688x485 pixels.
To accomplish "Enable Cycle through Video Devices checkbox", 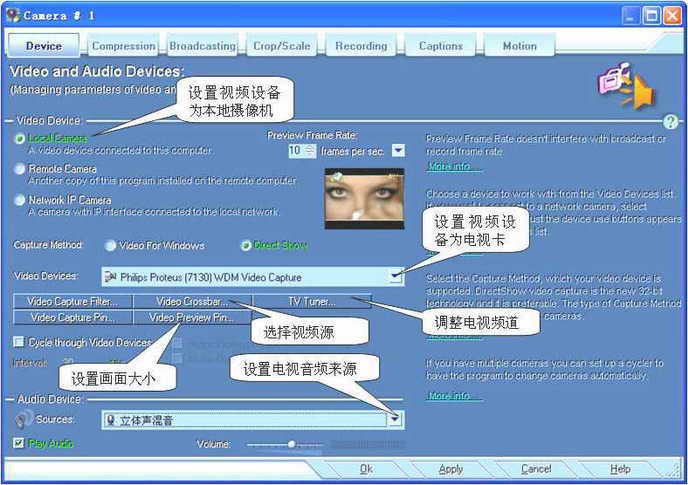I will point(19,342).
